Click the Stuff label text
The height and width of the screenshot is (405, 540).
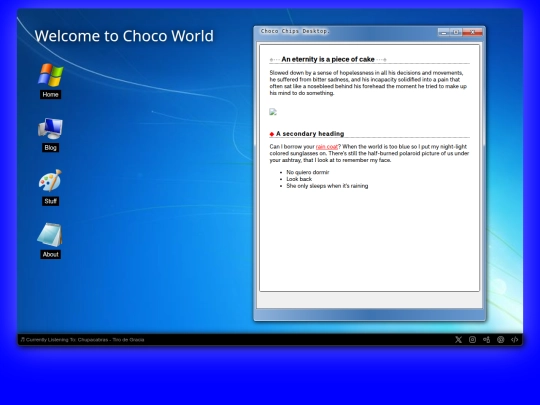[51, 201]
